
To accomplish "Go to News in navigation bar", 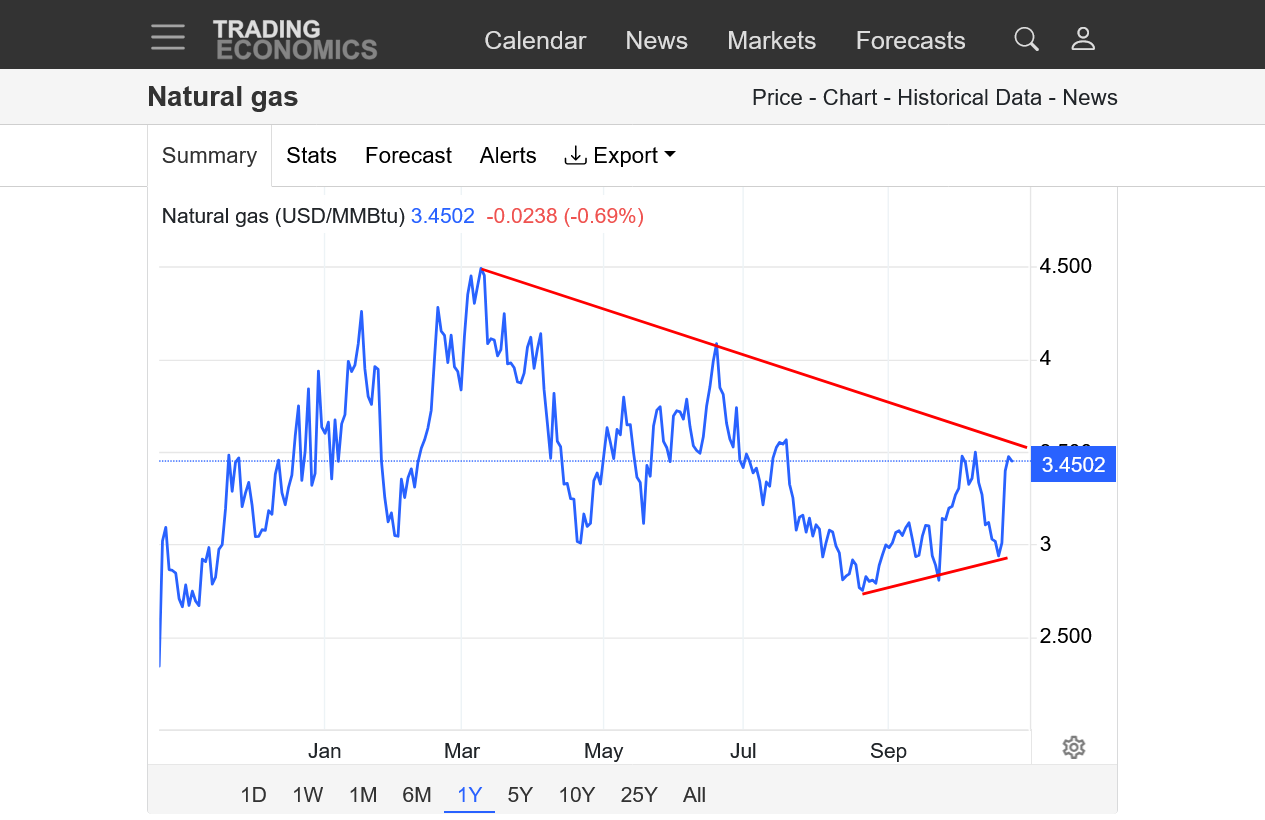I will [x=656, y=40].
